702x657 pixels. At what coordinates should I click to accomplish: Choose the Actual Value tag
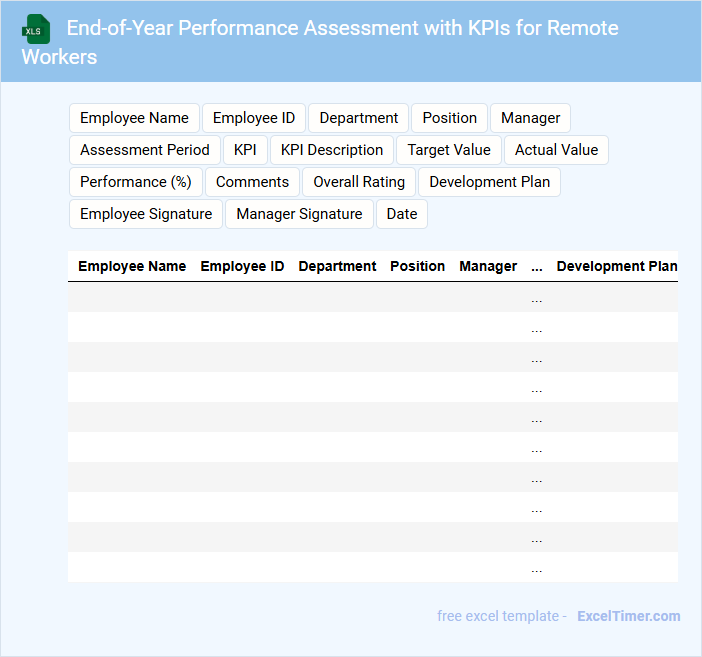point(556,150)
